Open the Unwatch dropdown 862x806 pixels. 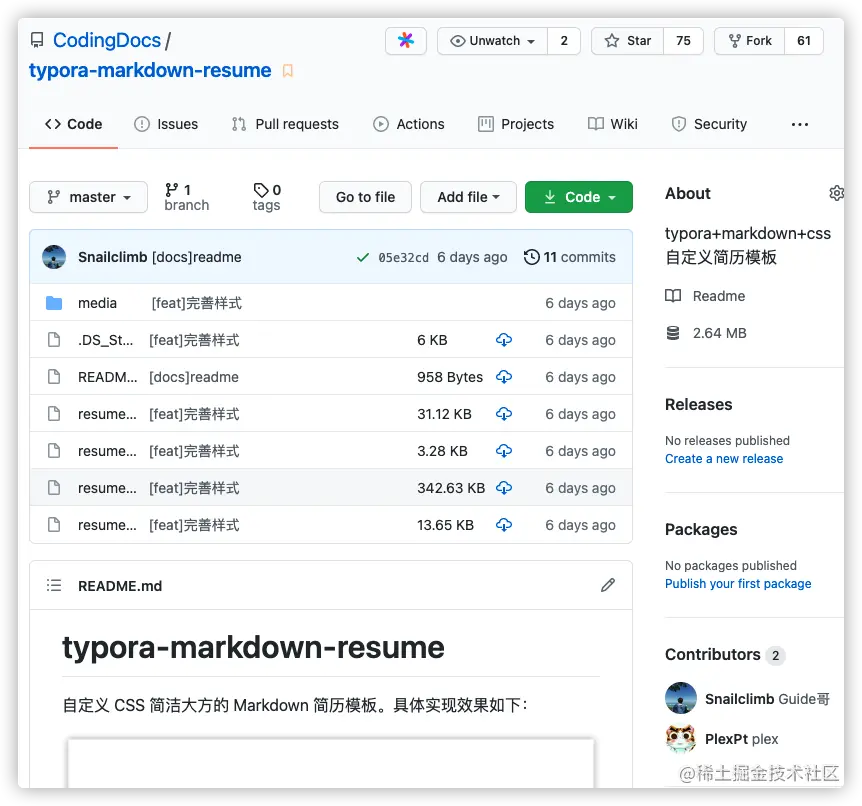click(493, 41)
